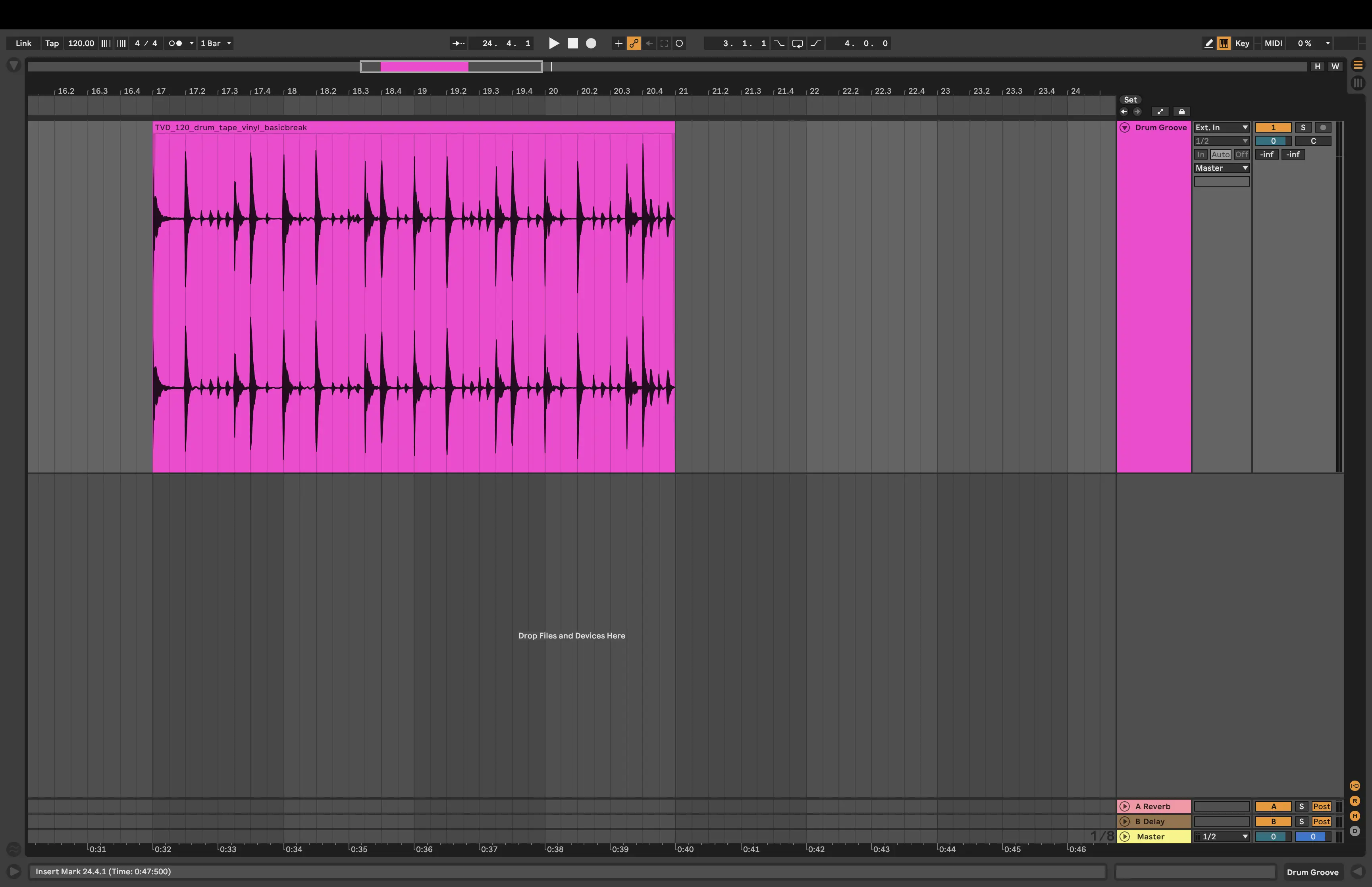Toggle the I-O section visibility button
Viewport: 1372px width, 887px height.
1355,786
